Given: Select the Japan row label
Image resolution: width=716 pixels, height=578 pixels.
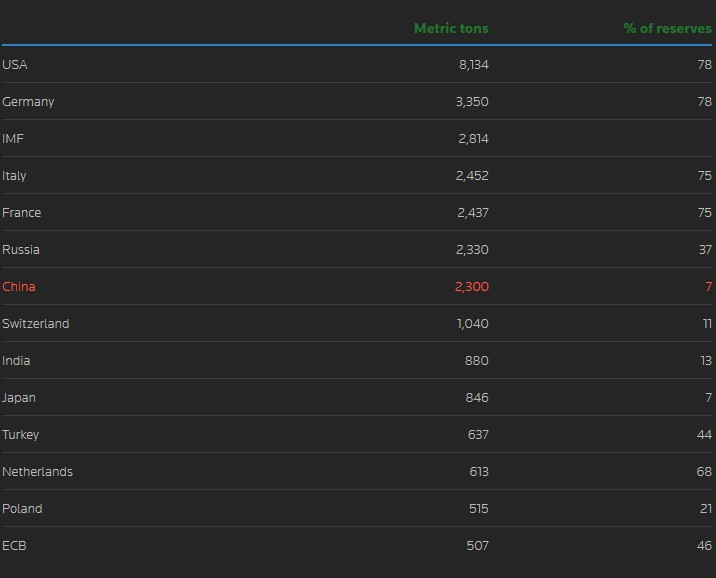Looking at the screenshot, I should click(19, 398).
